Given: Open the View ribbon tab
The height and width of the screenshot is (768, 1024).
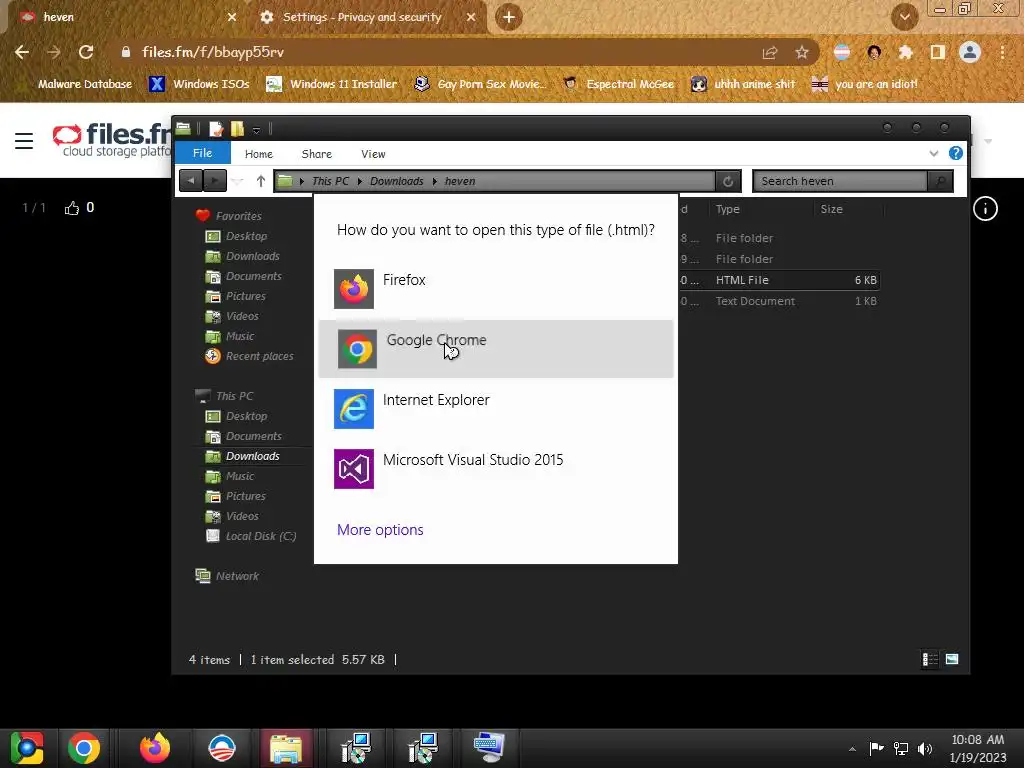Looking at the screenshot, I should [x=373, y=153].
